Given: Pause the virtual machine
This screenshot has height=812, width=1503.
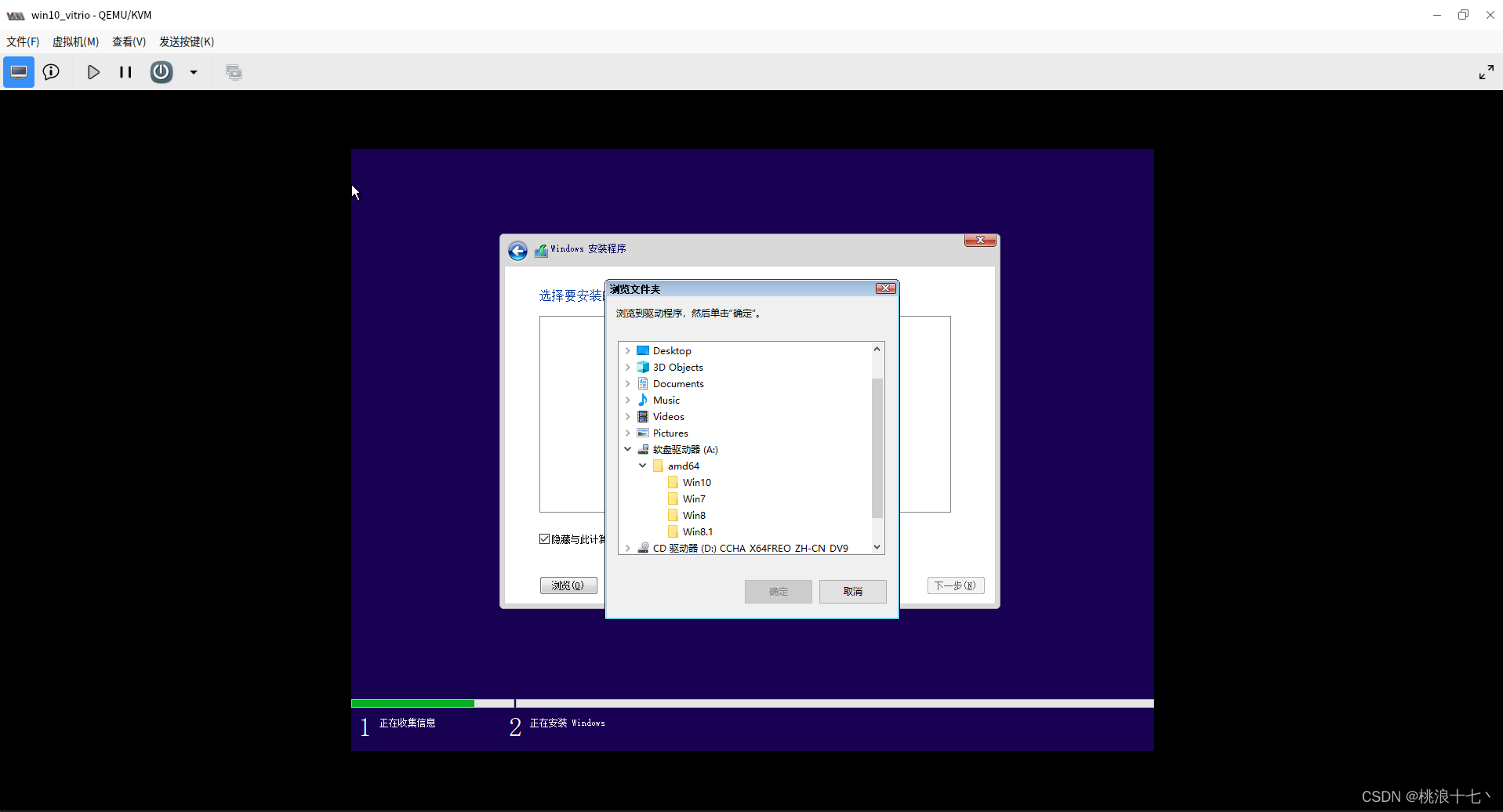Looking at the screenshot, I should point(125,72).
